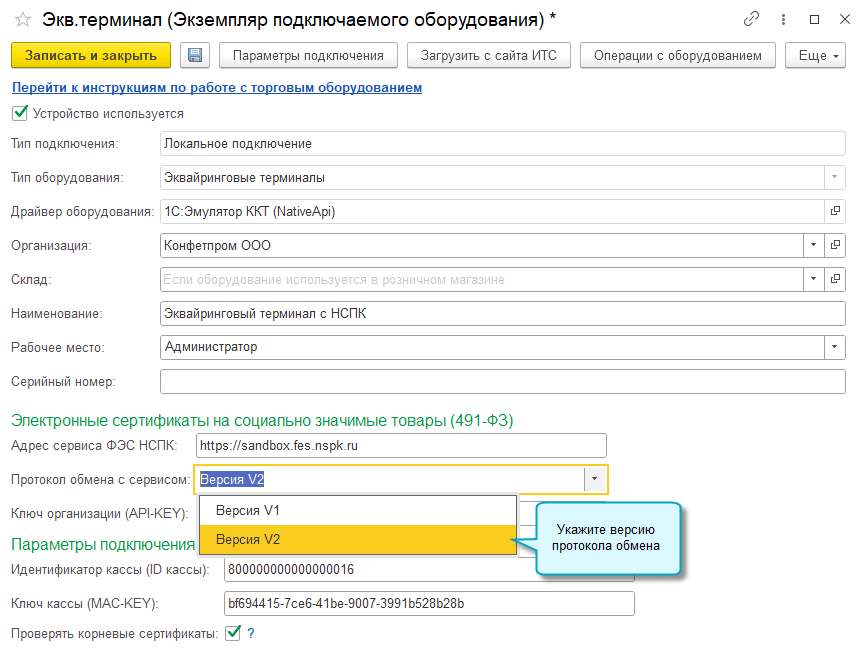Open the equipment driver record icon
The height and width of the screenshot is (654, 865).
835,211
